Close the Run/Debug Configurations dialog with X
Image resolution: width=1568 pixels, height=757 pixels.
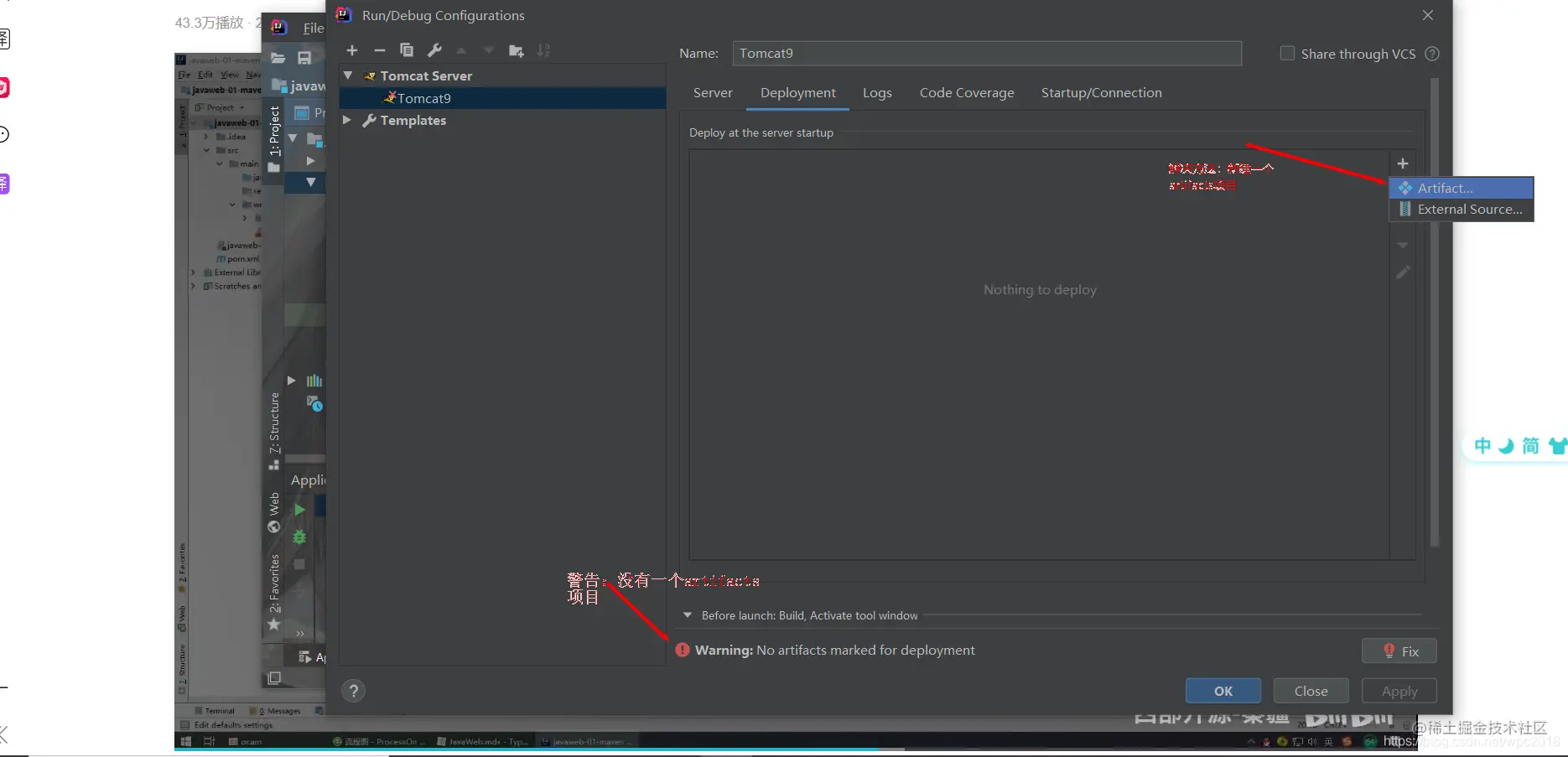pos(1428,15)
